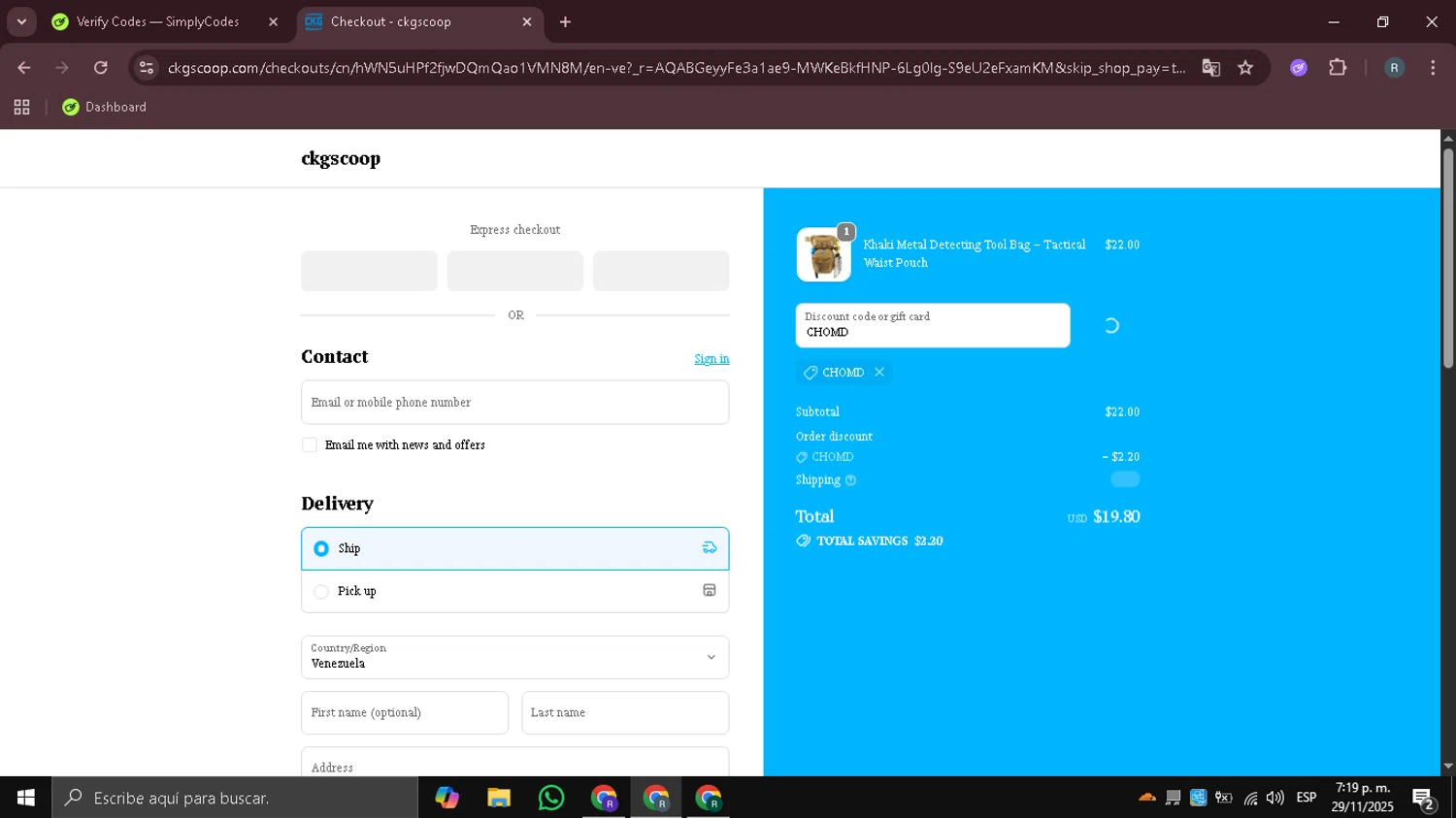The width and height of the screenshot is (1456, 818).
Task: Open the notification center icon
Action: coord(1424,799)
